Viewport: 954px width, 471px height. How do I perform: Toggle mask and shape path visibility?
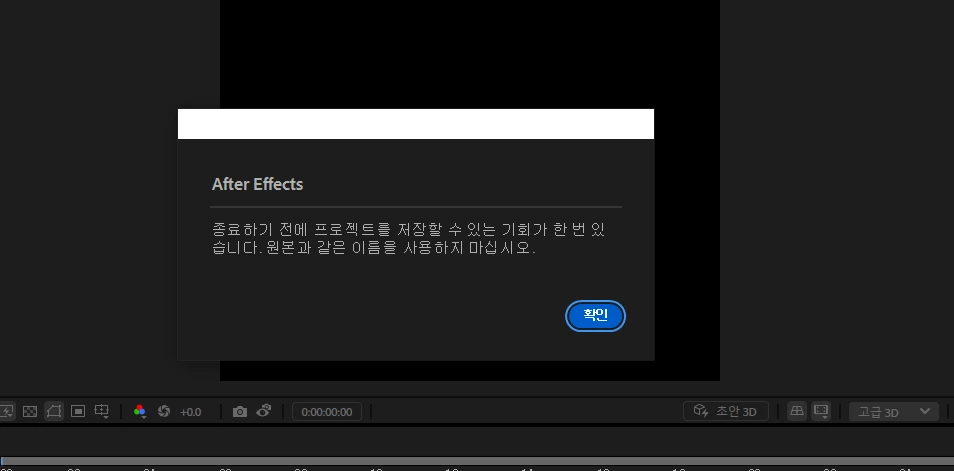54,411
